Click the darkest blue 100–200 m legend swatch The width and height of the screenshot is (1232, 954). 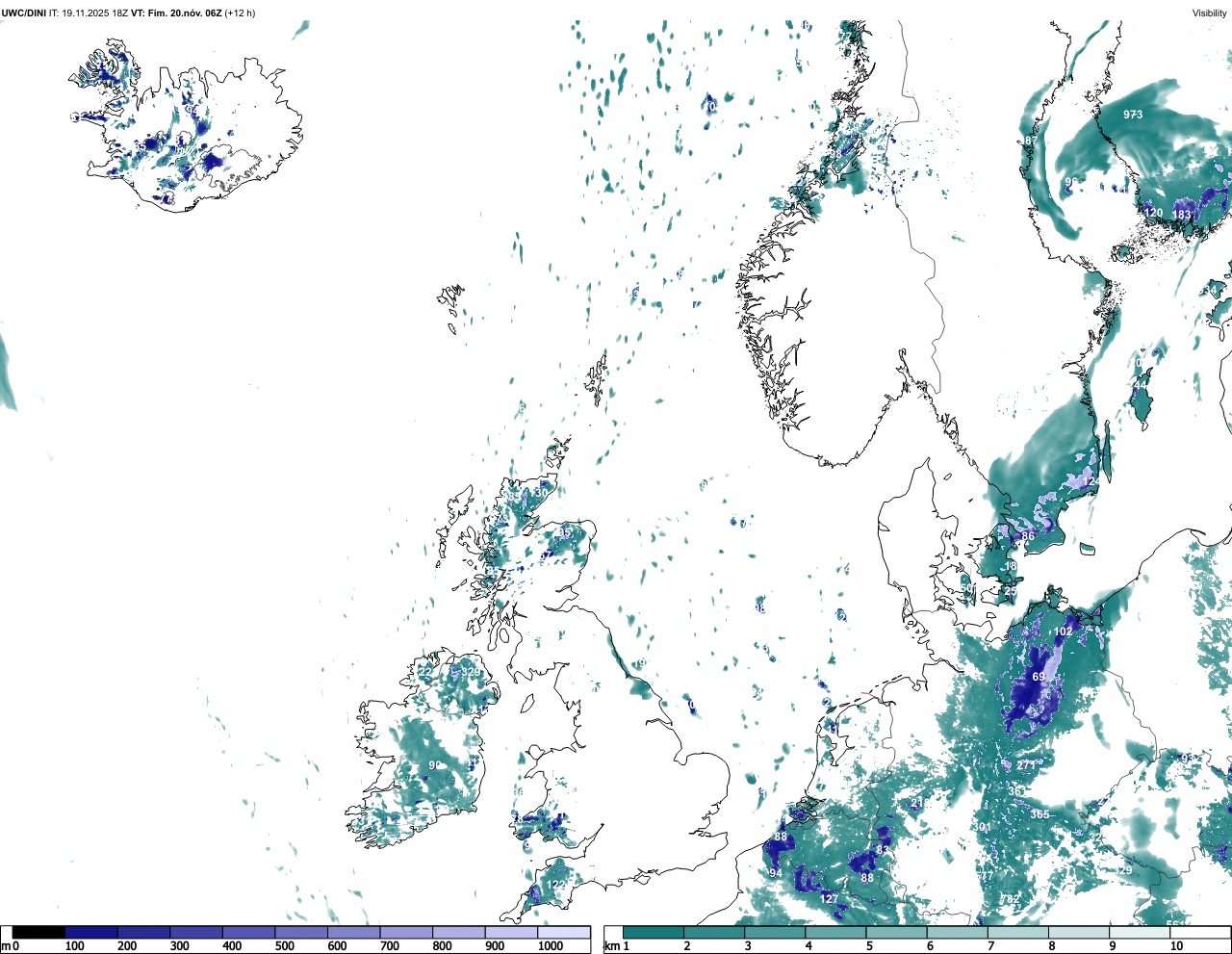point(91,932)
